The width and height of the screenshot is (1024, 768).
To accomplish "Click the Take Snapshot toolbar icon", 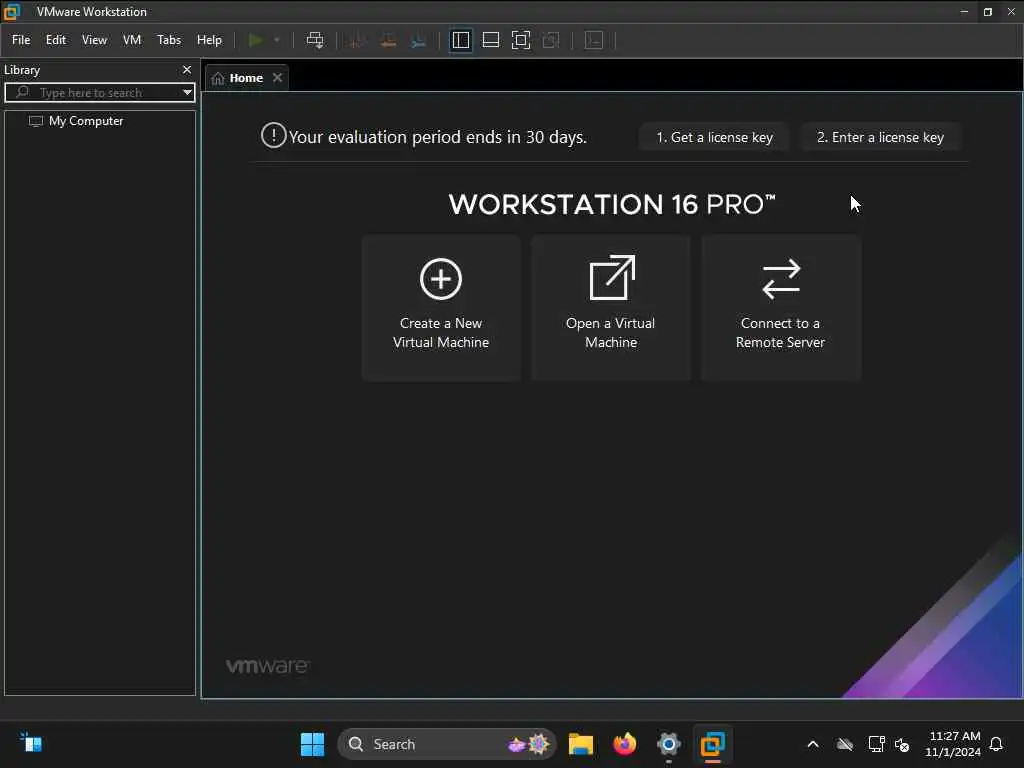I will point(357,40).
